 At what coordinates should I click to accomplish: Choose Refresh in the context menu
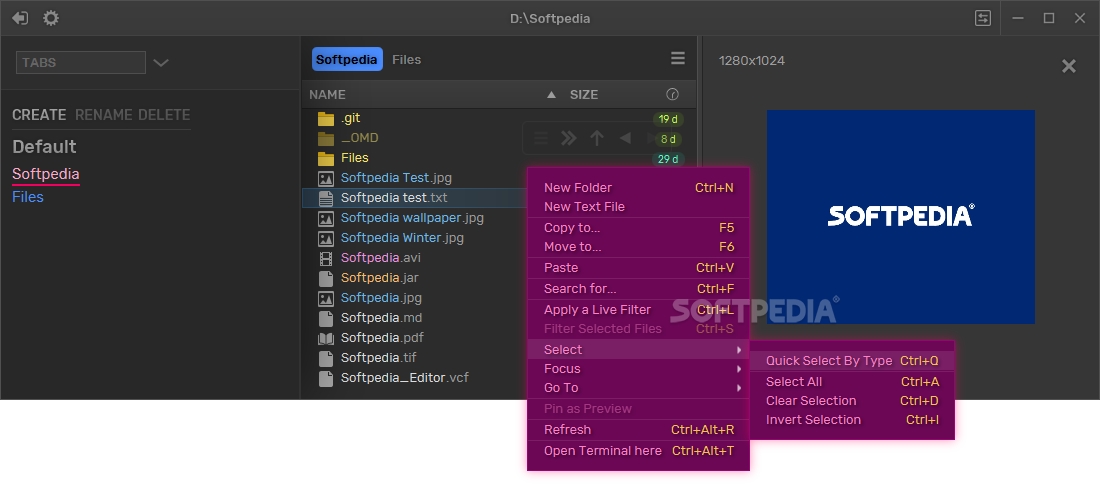(638, 429)
